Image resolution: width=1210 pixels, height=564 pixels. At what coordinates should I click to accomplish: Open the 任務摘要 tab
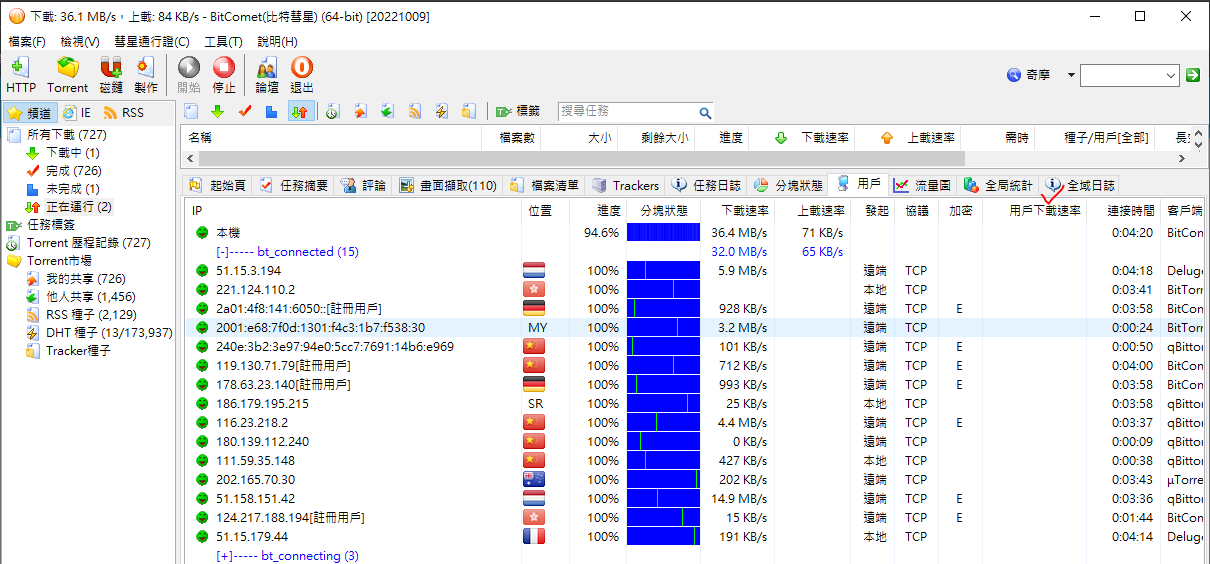(x=293, y=185)
